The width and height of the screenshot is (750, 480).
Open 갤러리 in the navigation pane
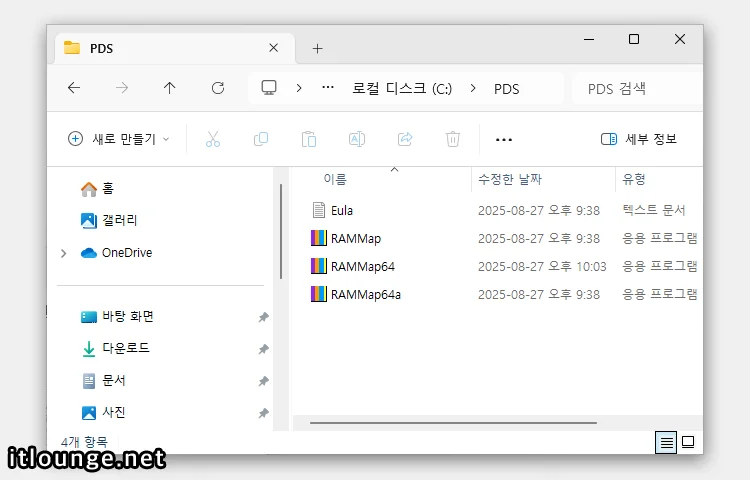click(x=109, y=220)
